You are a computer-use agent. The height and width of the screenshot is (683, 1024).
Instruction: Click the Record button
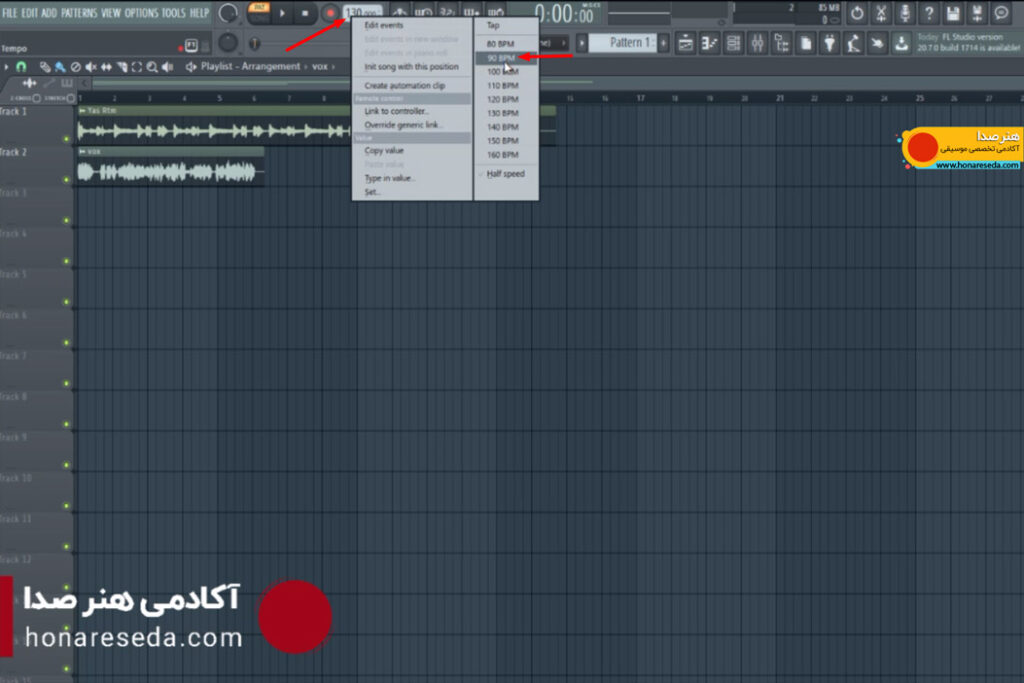click(330, 13)
